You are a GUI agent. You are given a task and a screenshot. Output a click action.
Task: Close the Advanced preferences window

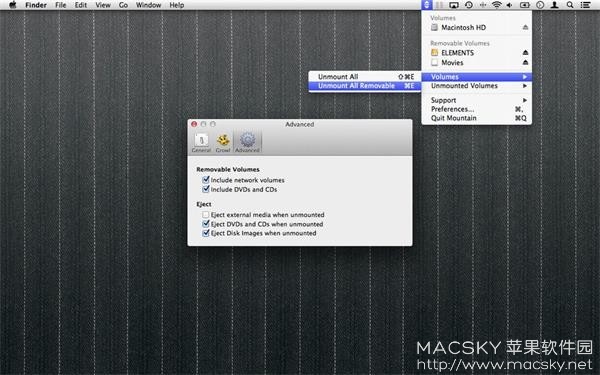194,124
